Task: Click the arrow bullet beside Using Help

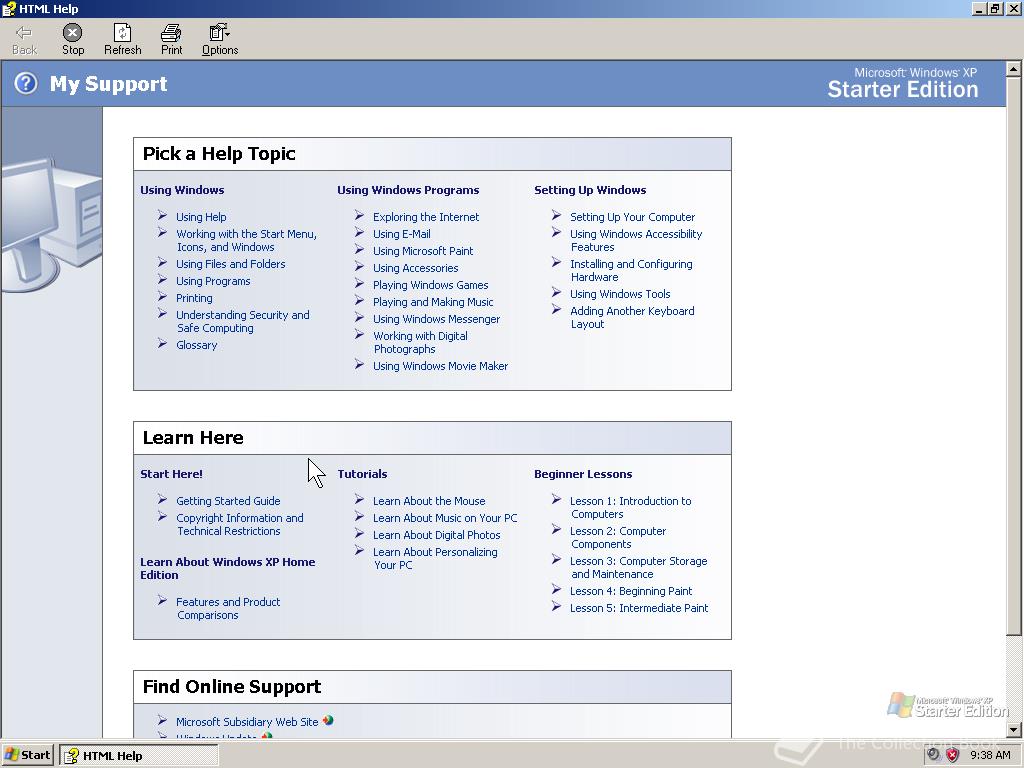Action: pyautogui.click(x=163, y=216)
